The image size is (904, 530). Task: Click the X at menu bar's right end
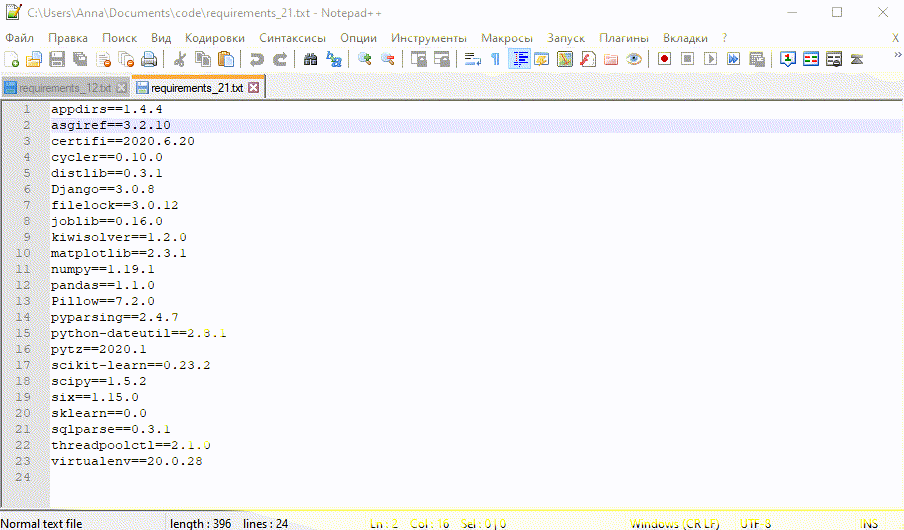895,38
